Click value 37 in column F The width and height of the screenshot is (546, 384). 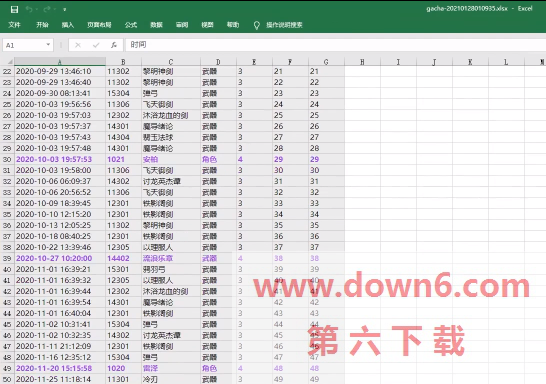(290, 247)
